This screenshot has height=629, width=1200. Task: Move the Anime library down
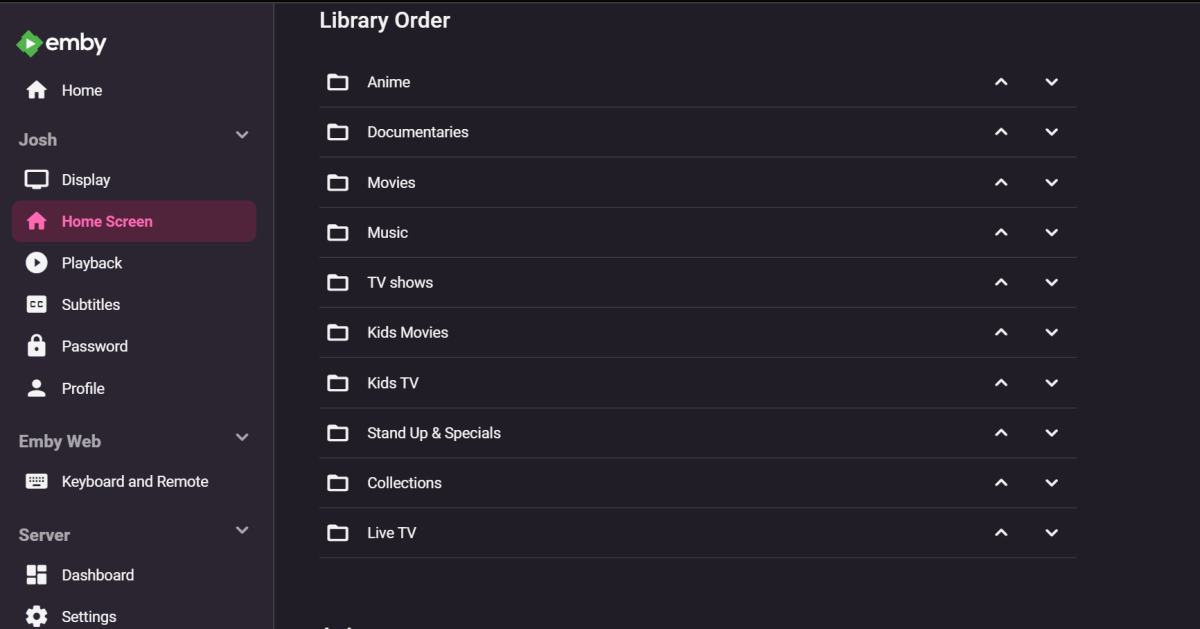[1051, 82]
